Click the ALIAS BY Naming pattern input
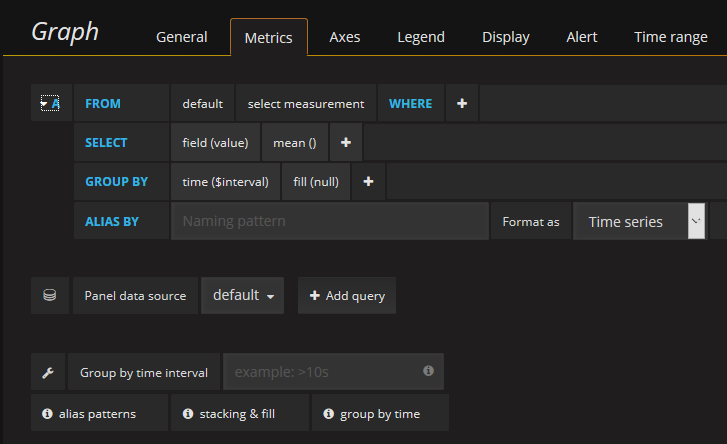This screenshot has height=444, width=727. [330, 221]
